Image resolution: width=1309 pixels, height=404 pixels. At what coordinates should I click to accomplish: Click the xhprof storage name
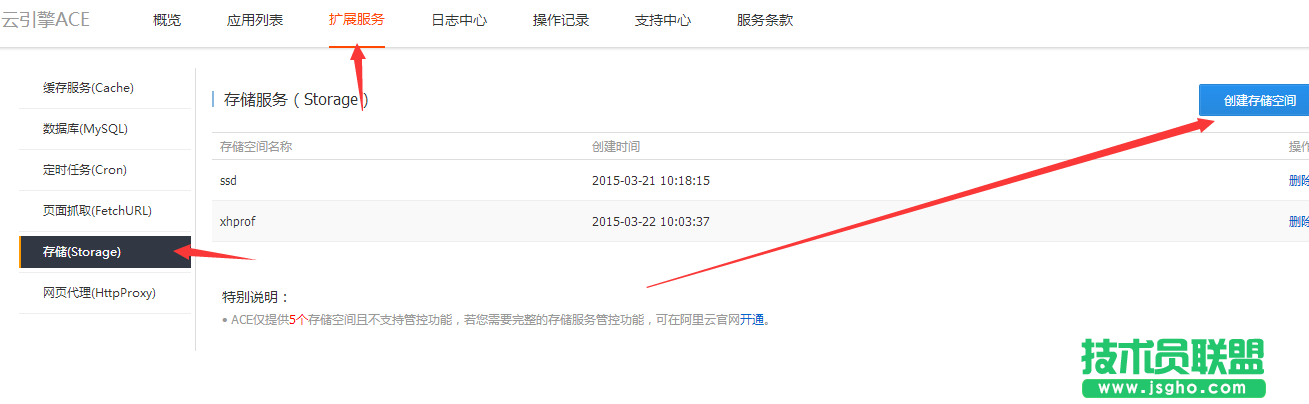pyautogui.click(x=238, y=221)
